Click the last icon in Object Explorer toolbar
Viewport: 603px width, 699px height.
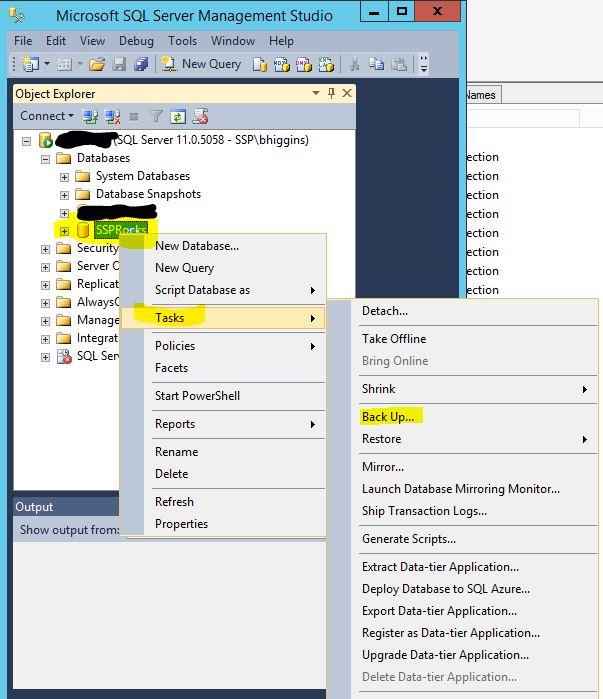(x=201, y=116)
